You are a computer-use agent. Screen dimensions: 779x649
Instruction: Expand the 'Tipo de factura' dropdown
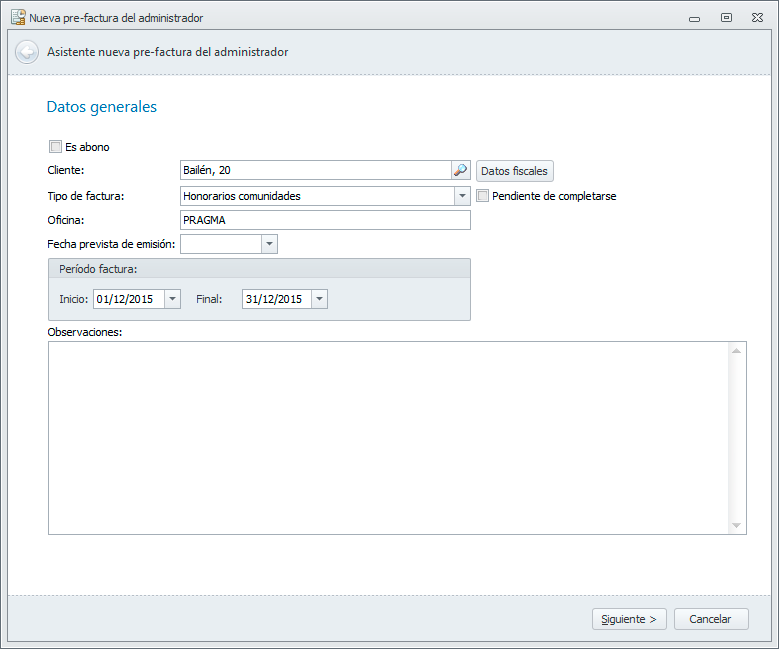462,196
